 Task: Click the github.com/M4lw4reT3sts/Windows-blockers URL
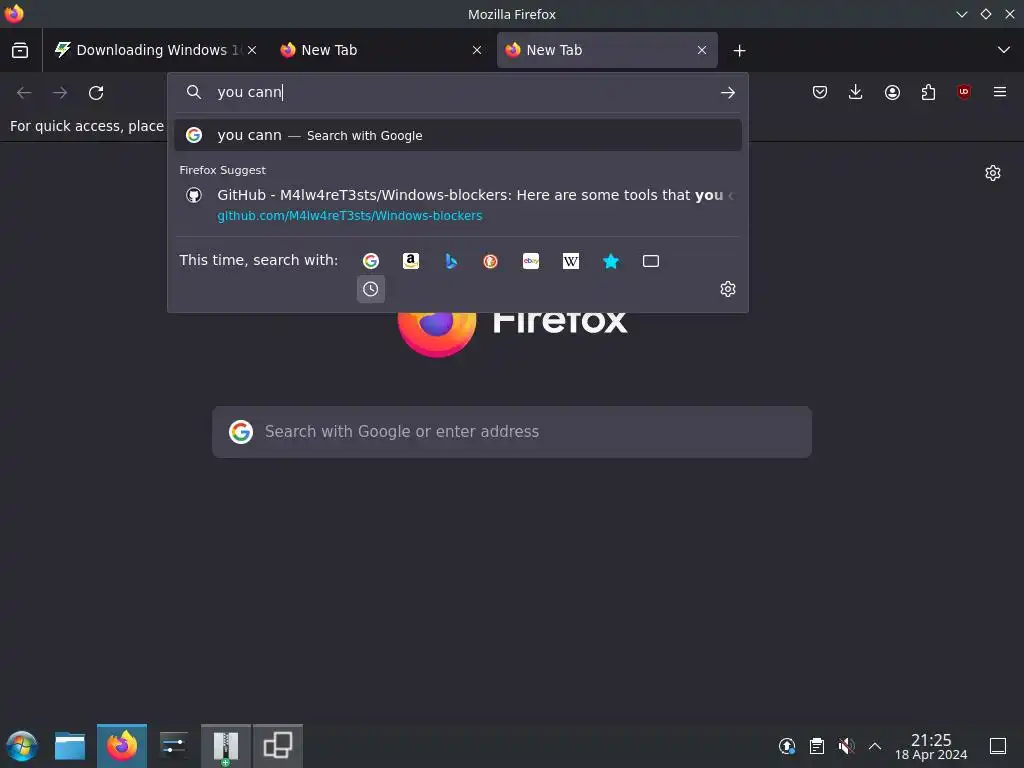(349, 216)
